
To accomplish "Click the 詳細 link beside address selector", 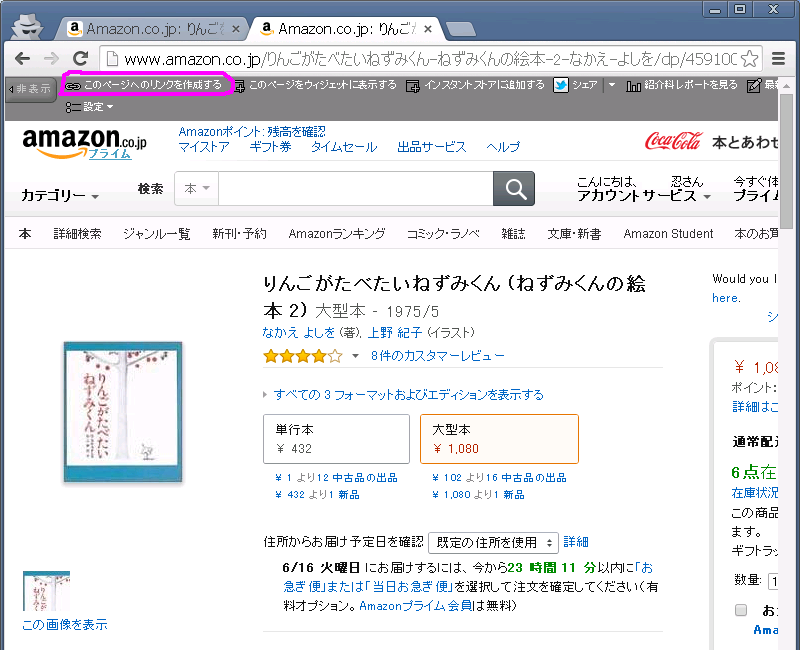I will (x=576, y=542).
